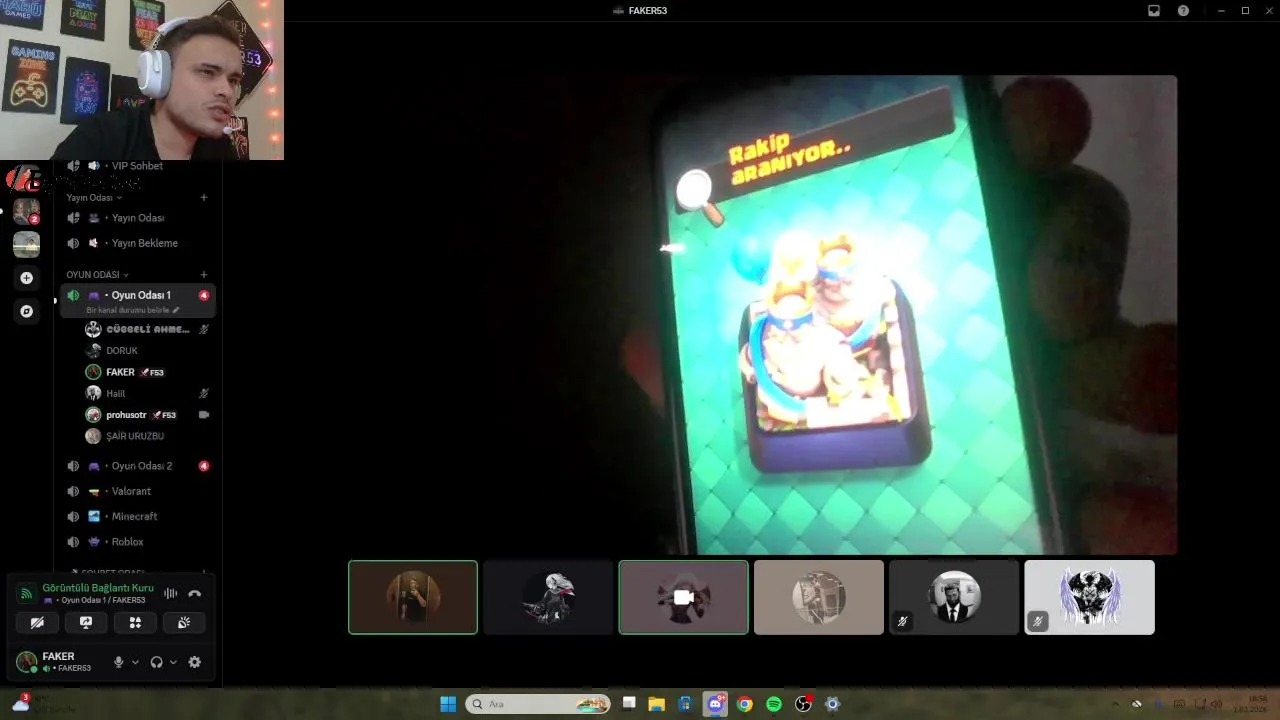
Task: Join the VIP Sohbet voice channel
Action: click(x=138, y=166)
